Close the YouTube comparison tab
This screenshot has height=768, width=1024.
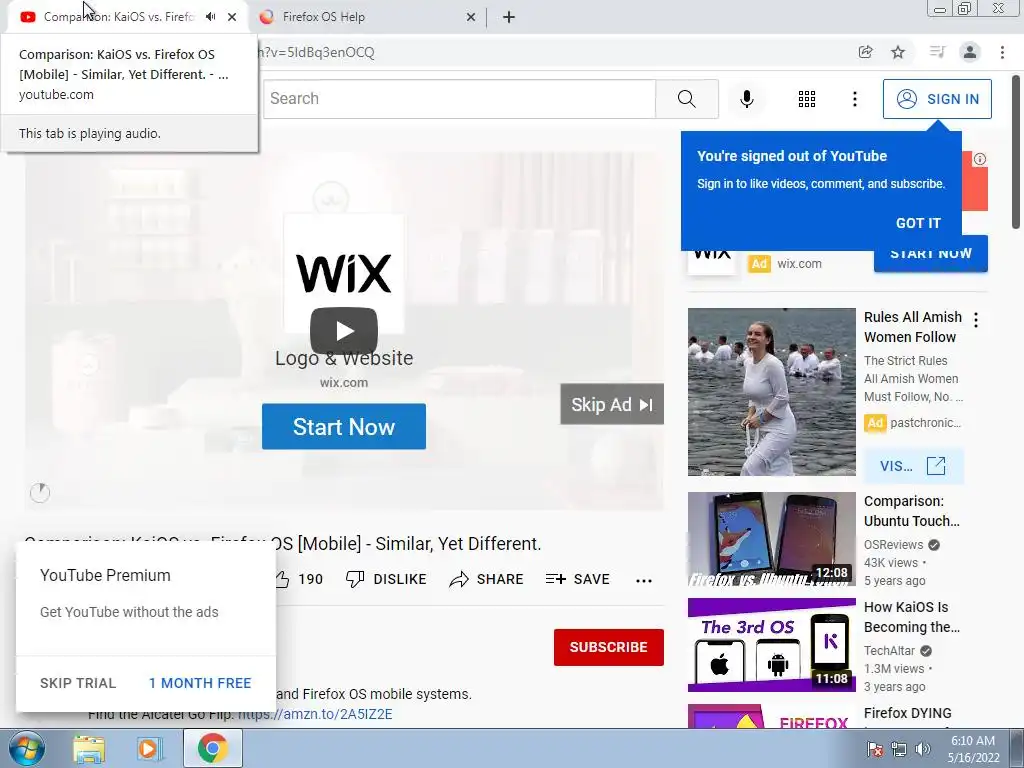[232, 17]
